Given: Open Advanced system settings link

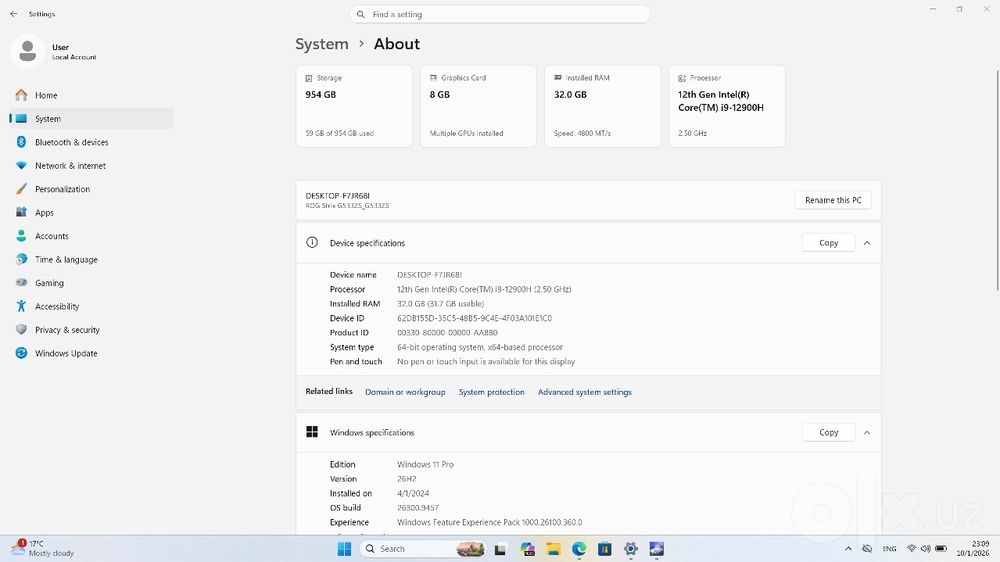Looking at the screenshot, I should [x=585, y=392].
